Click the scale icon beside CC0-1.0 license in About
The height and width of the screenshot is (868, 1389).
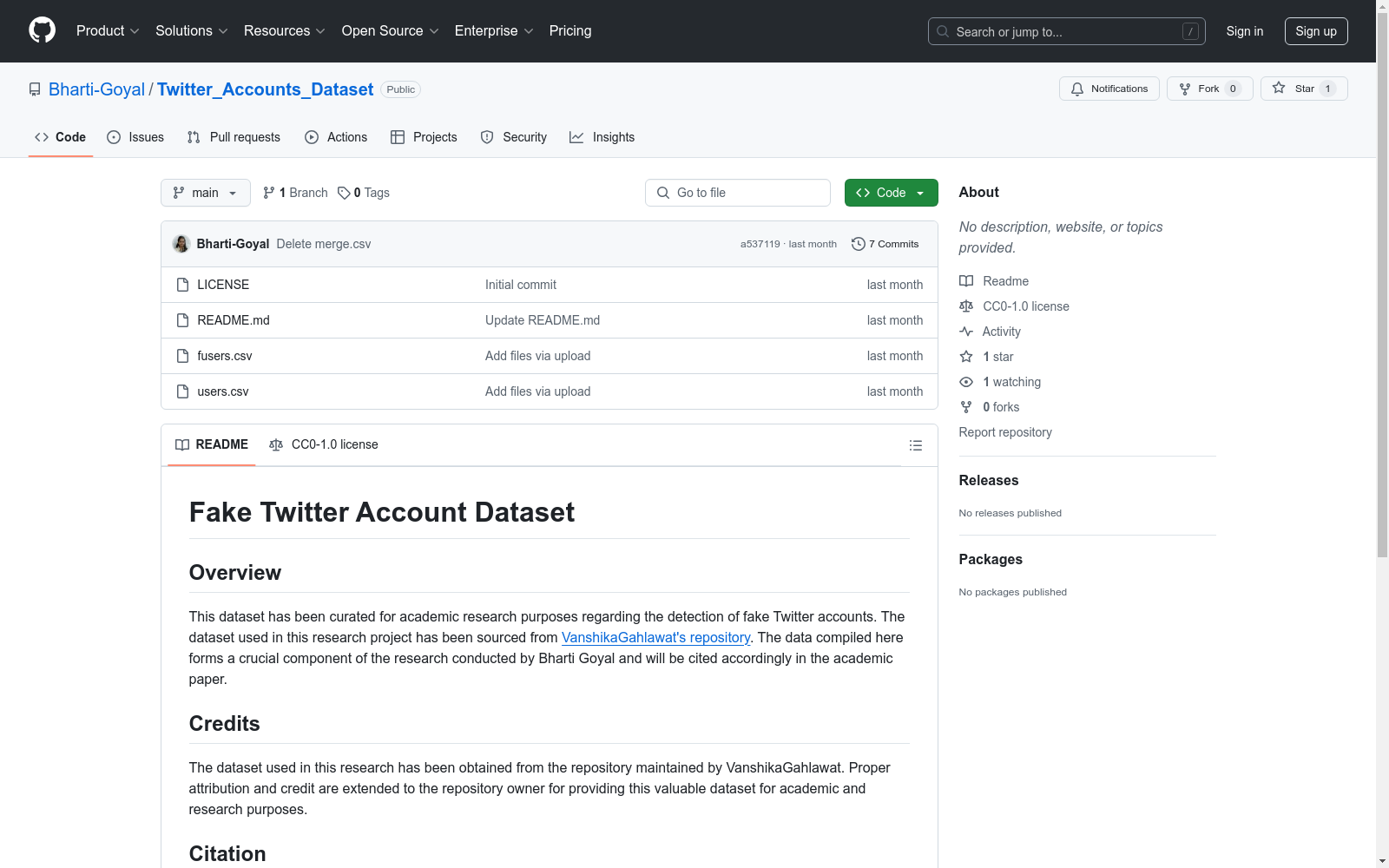tap(966, 306)
